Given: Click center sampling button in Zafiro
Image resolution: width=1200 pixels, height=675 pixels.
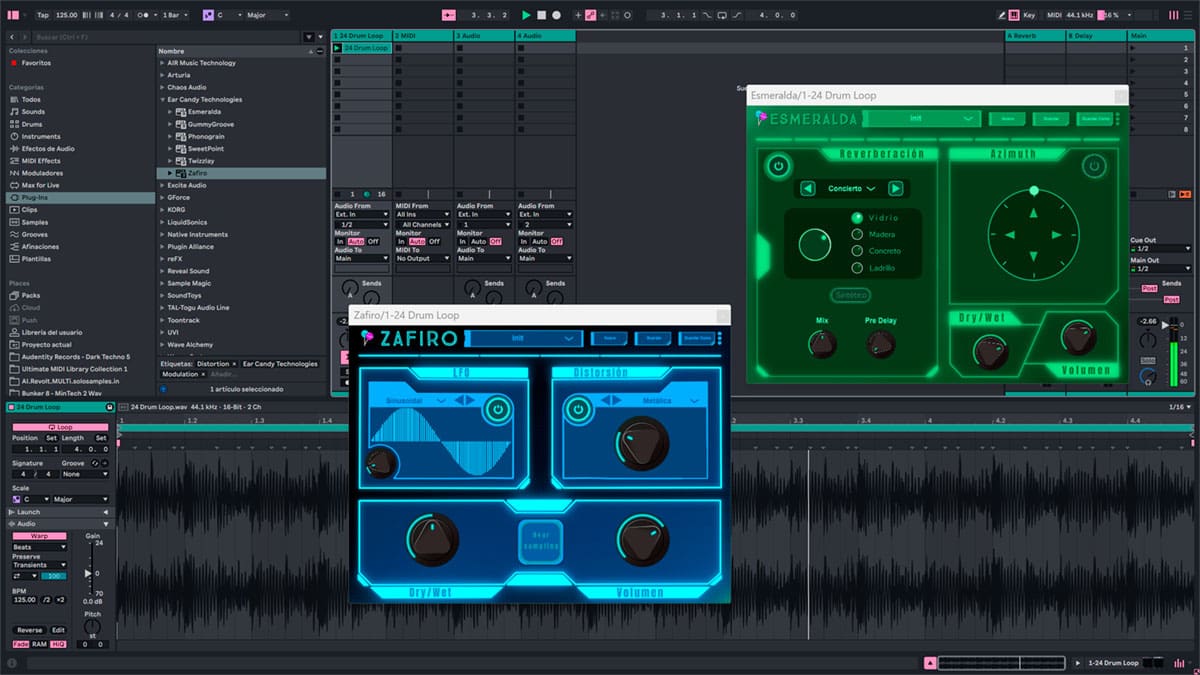Looking at the screenshot, I should tap(540, 541).
